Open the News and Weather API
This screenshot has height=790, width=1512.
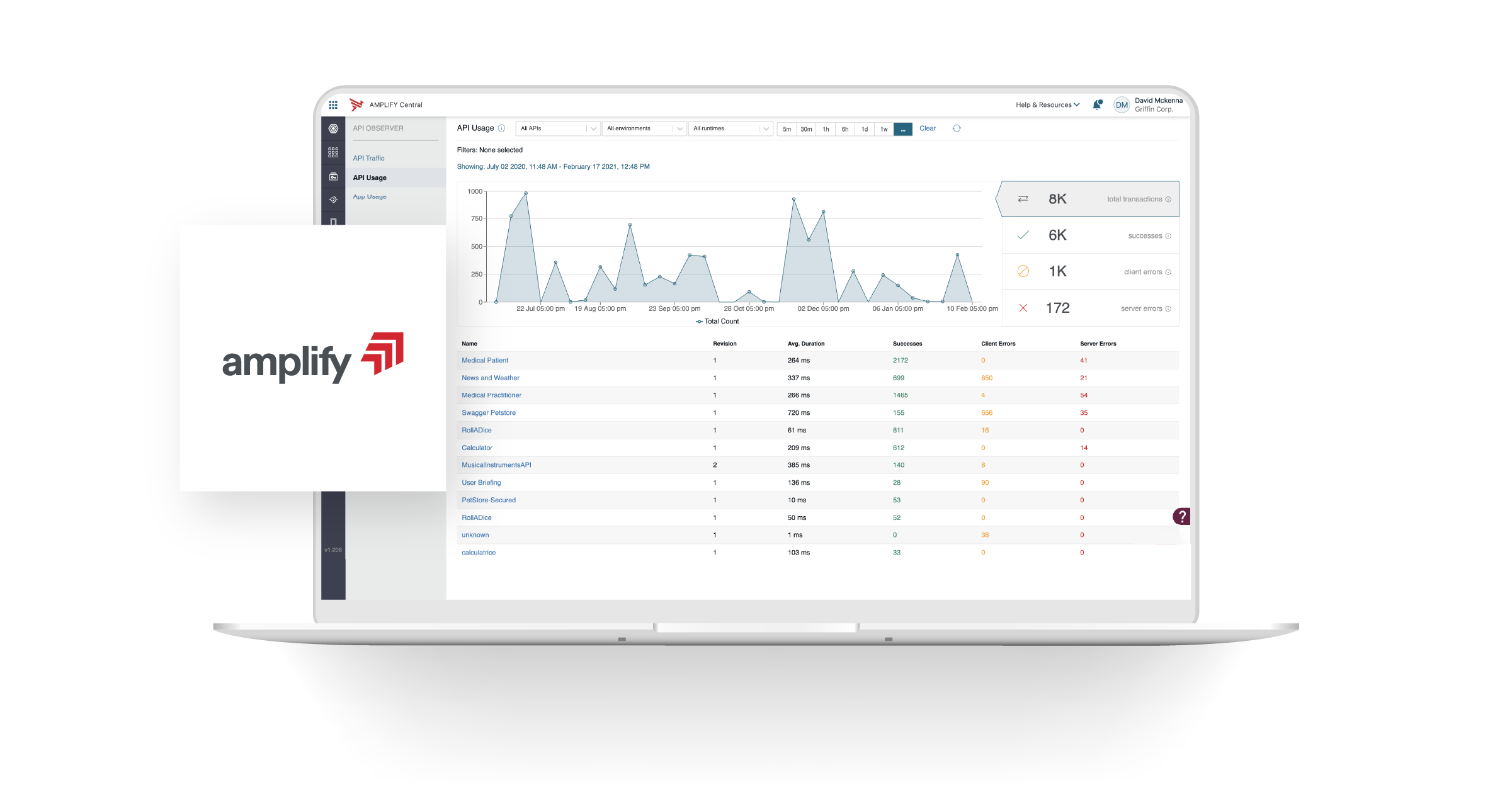tap(491, 378)
